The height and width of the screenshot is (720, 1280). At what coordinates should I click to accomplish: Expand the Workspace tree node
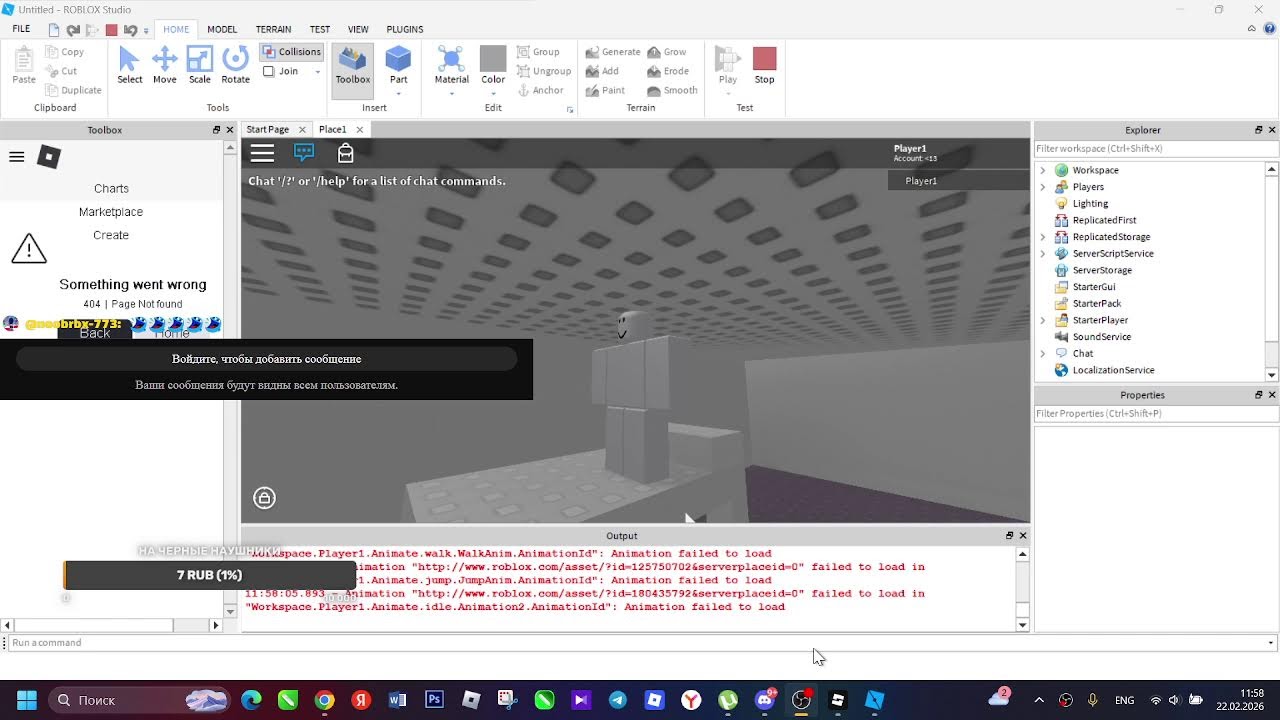click(x=1043, y=170)
